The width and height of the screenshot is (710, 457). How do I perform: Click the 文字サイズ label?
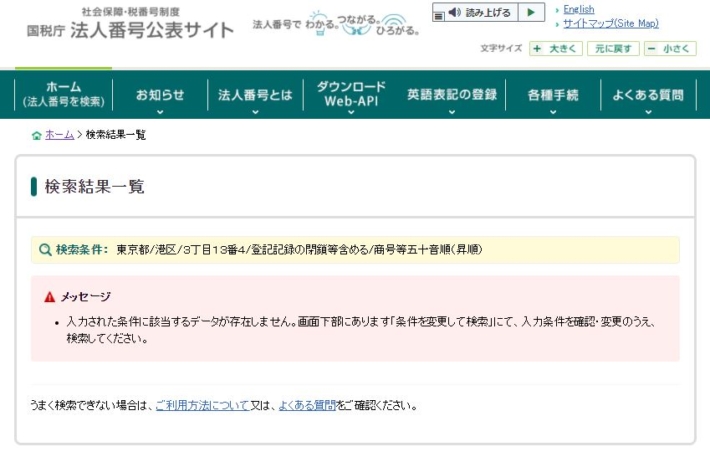[x=501, y=48]
